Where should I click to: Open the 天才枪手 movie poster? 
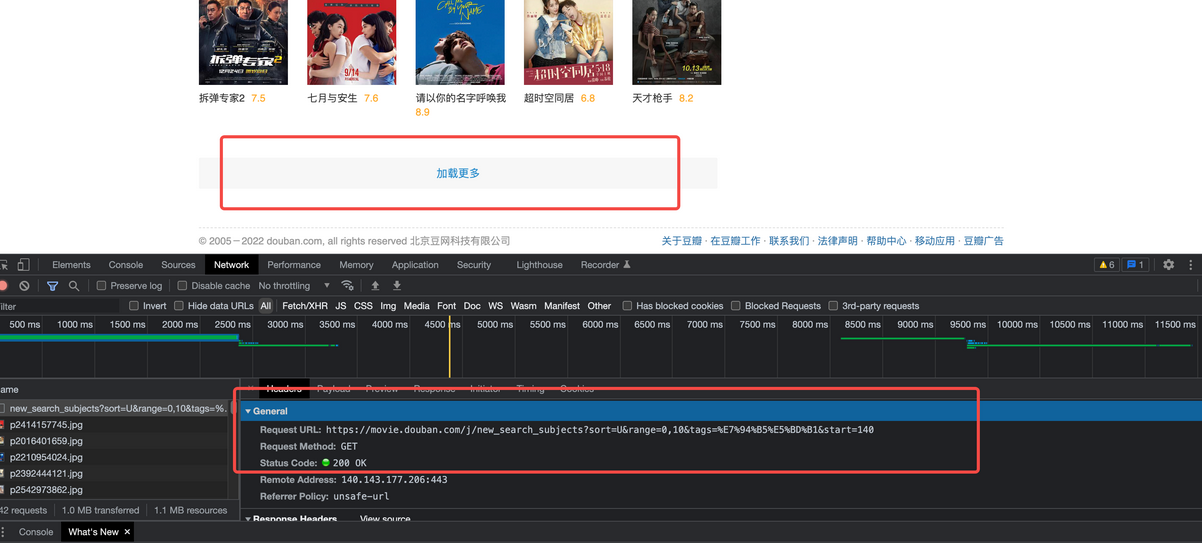click(676, 42)
